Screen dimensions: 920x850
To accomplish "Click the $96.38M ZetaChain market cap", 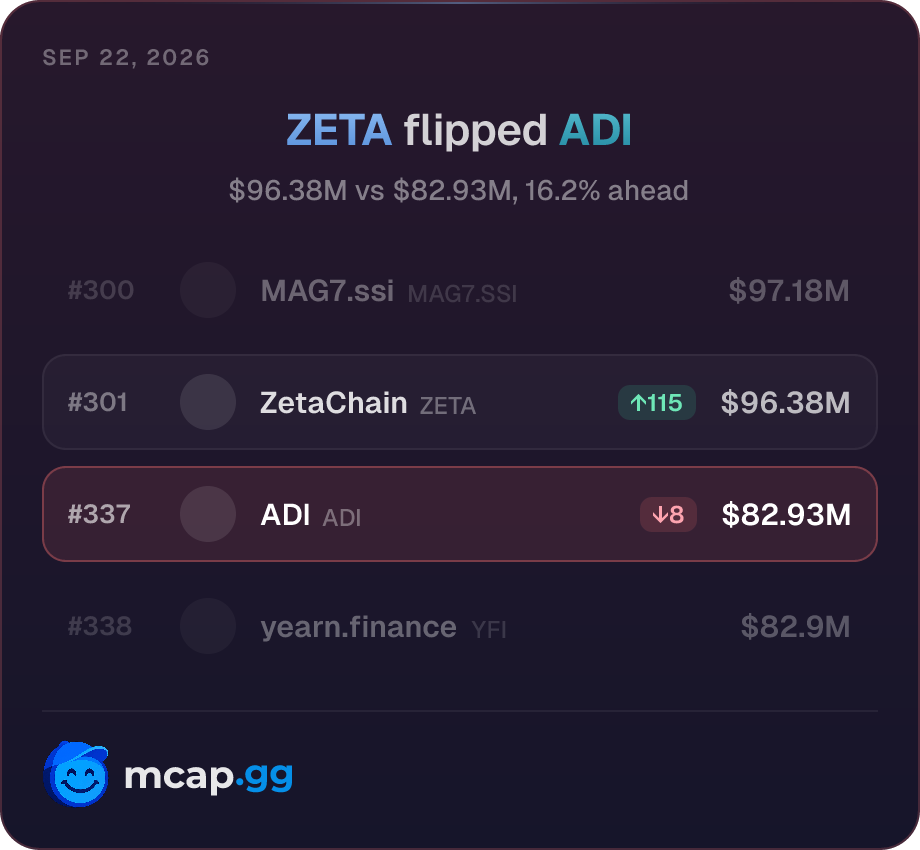I will coord(786,402).
